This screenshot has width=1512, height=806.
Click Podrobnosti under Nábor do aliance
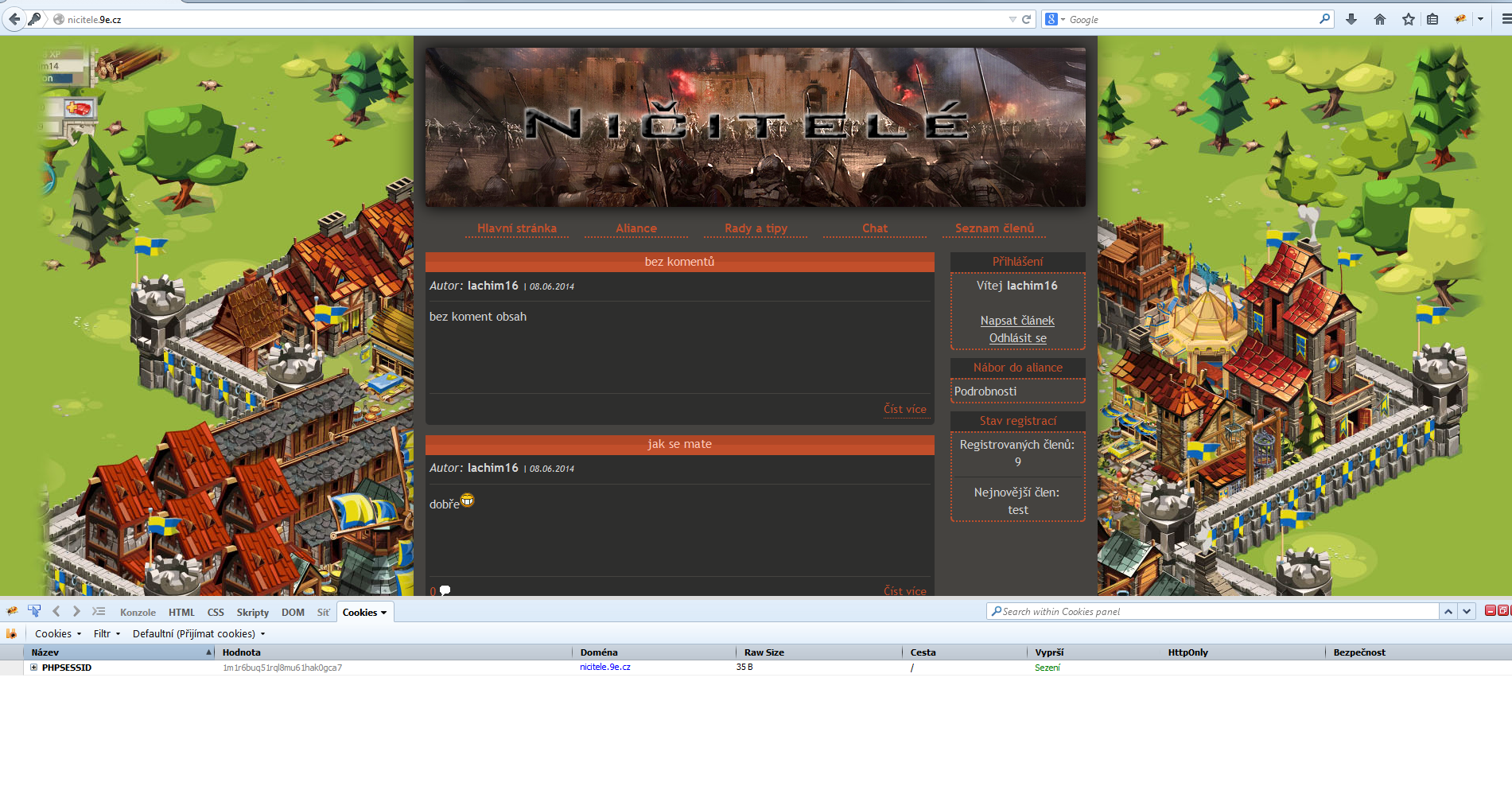(x=985, y=391)
